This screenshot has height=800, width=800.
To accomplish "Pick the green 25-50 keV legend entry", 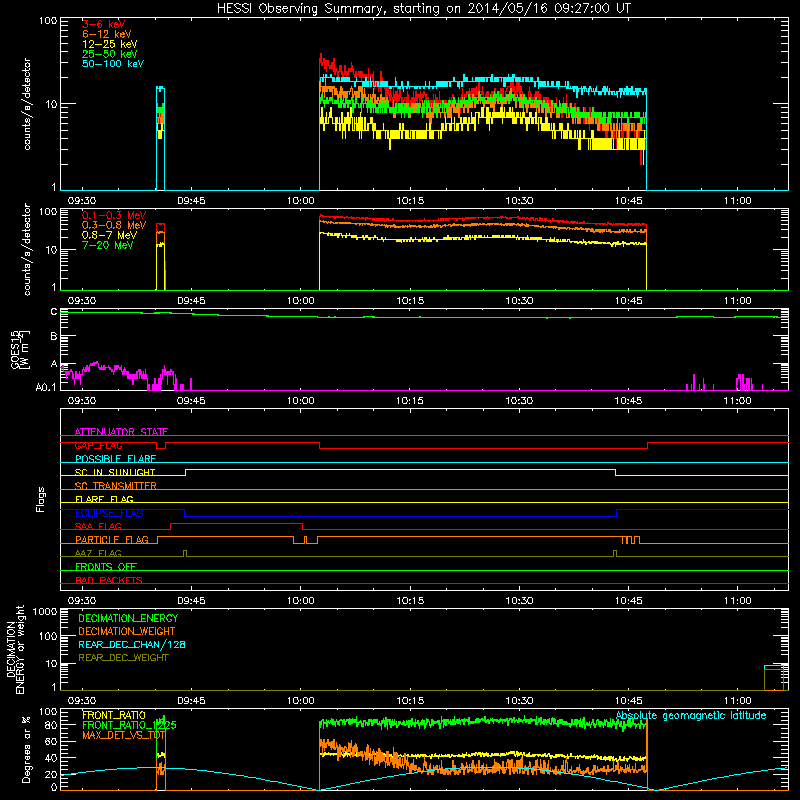I will (x=110, y=54).
